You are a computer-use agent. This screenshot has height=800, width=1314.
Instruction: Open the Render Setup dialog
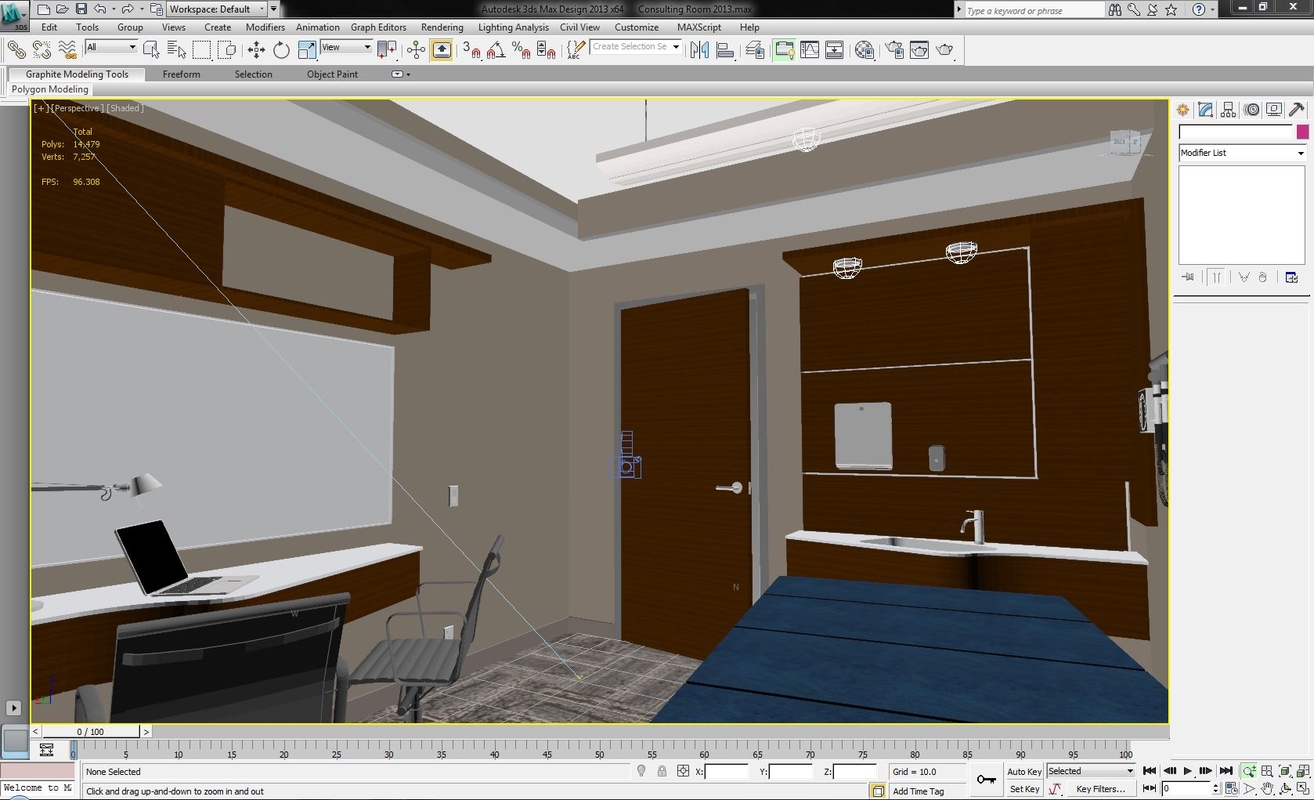coord(892,49)
